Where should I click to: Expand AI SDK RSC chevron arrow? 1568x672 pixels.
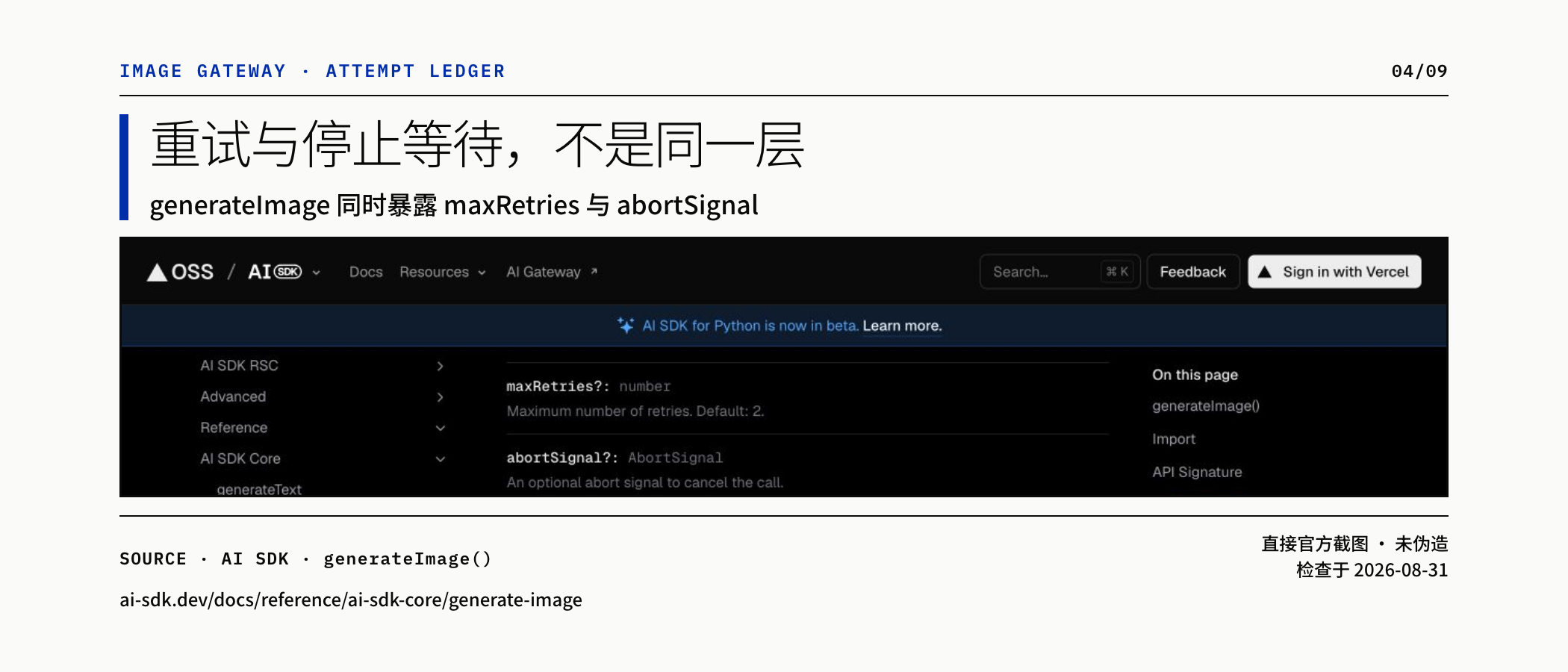click(441, 366)
